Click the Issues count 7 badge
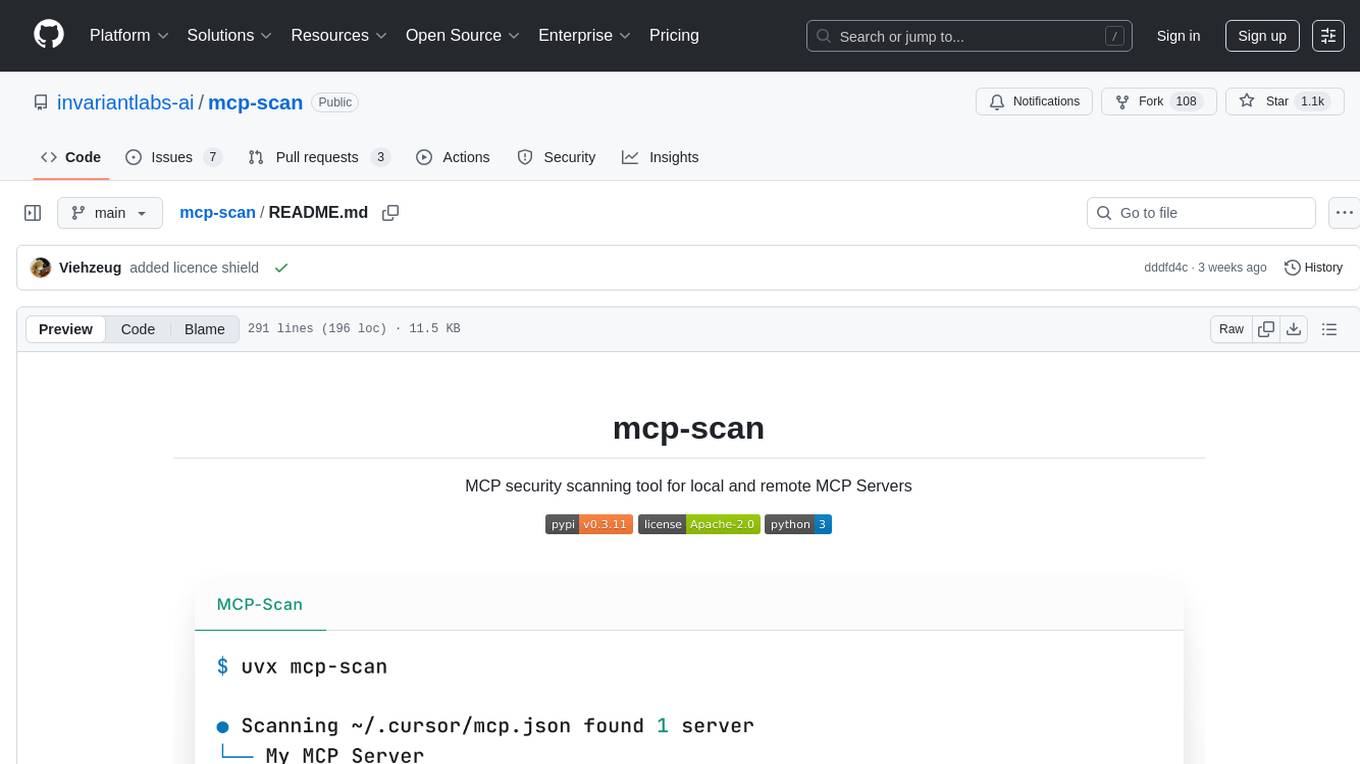 [x=212, y=157]
